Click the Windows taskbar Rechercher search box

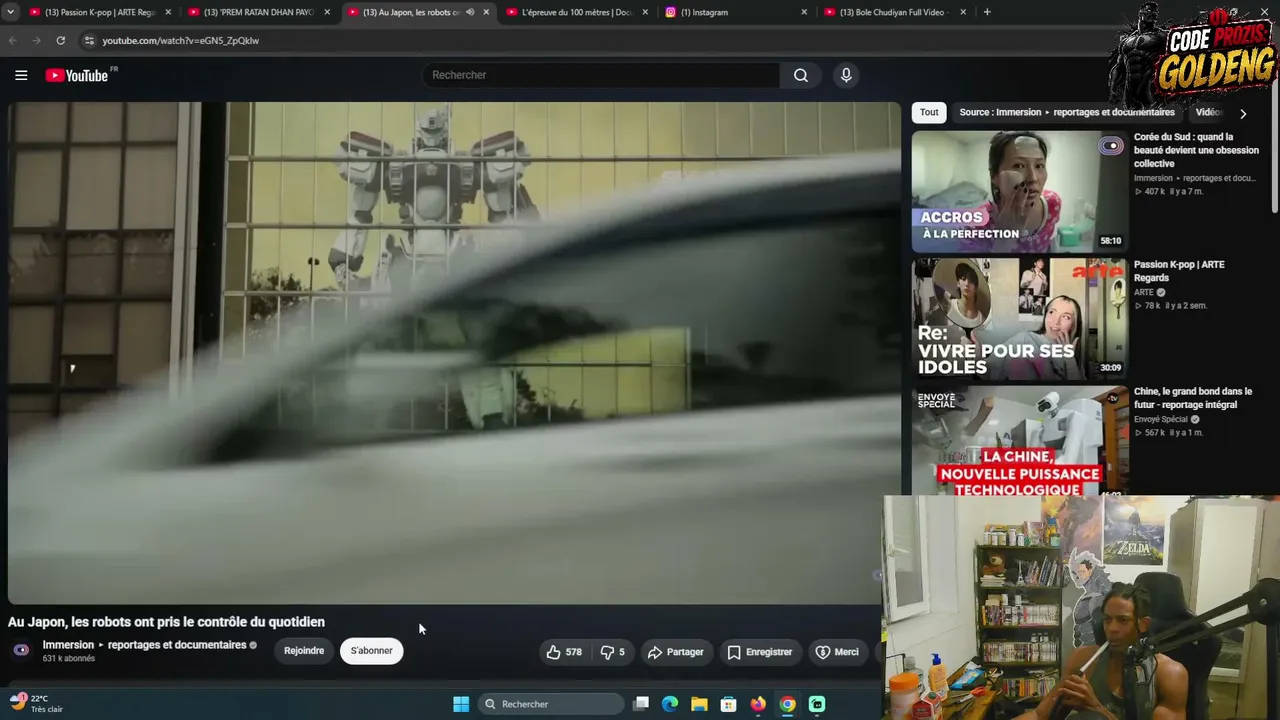[551, 704]
